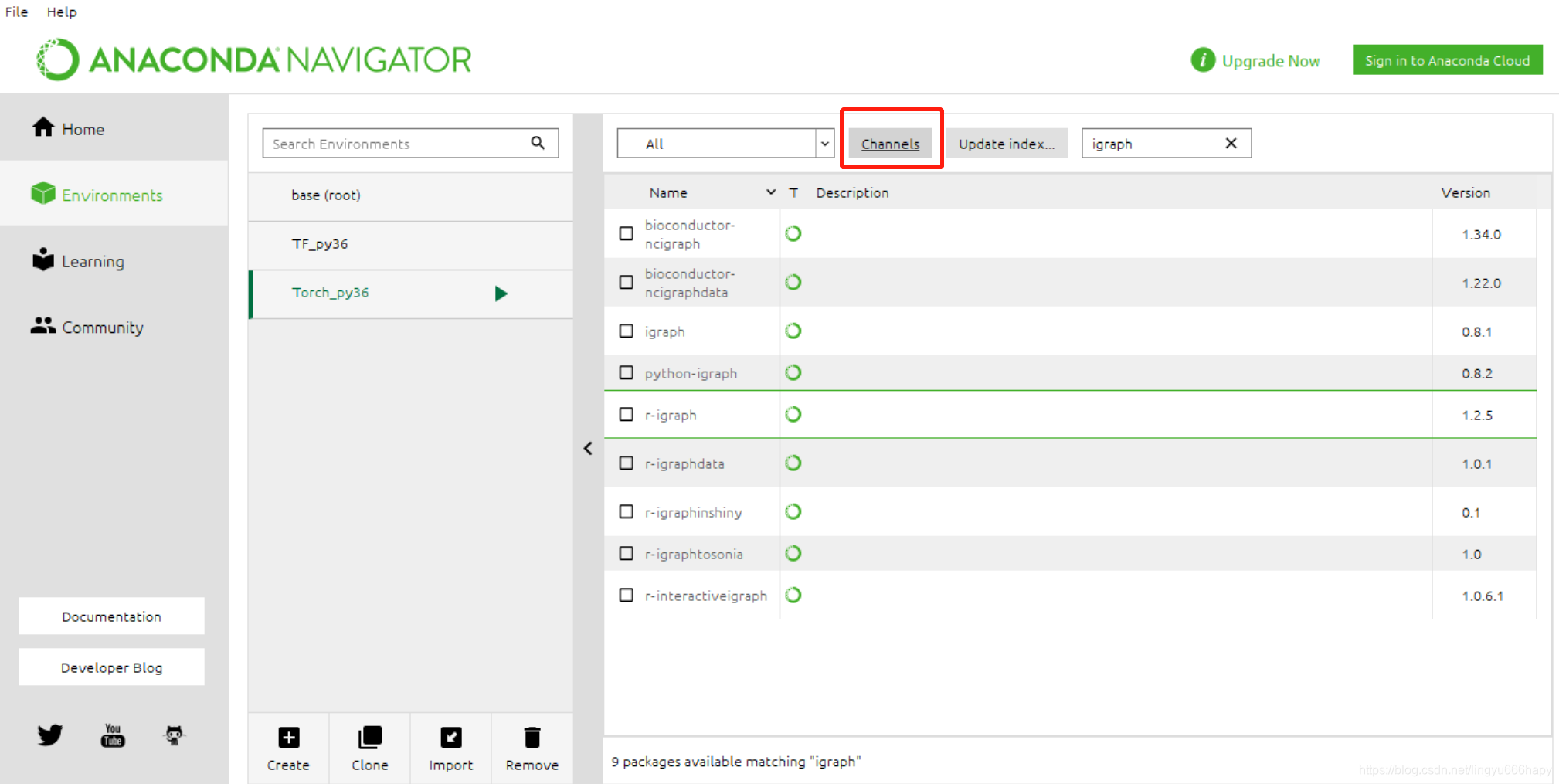This screenshot has width=1559, height=784.
Task: Clear the igraph search text
Action: click(1231, 143)
